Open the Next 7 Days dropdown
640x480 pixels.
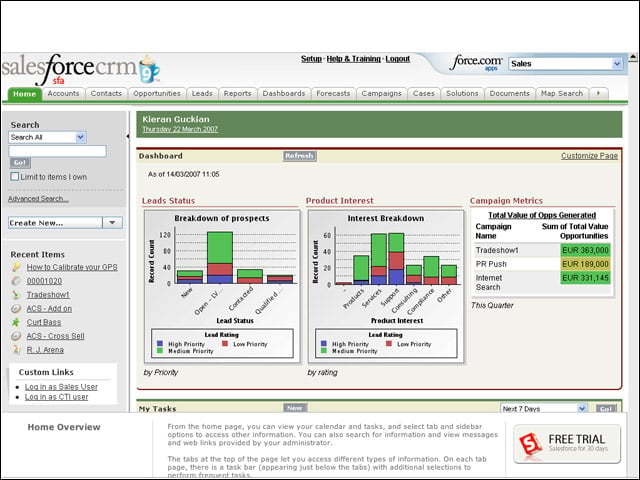tap(544, 408)
